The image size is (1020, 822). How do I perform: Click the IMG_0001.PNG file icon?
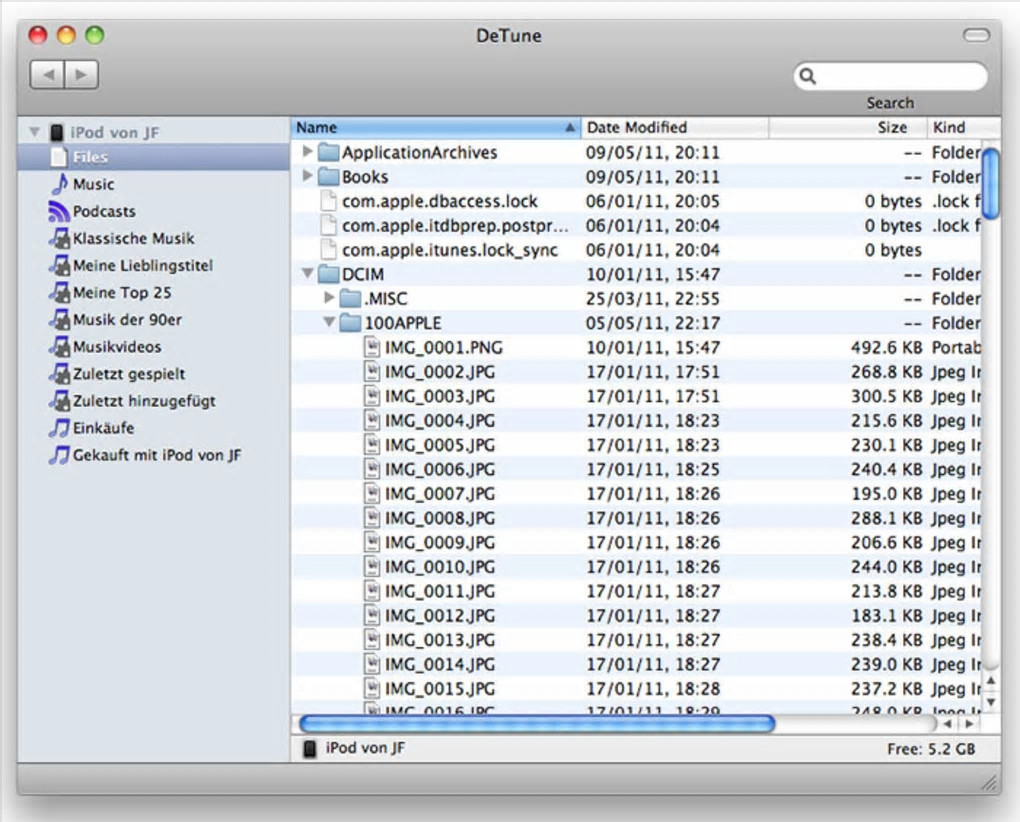click(x=371, y=347)
